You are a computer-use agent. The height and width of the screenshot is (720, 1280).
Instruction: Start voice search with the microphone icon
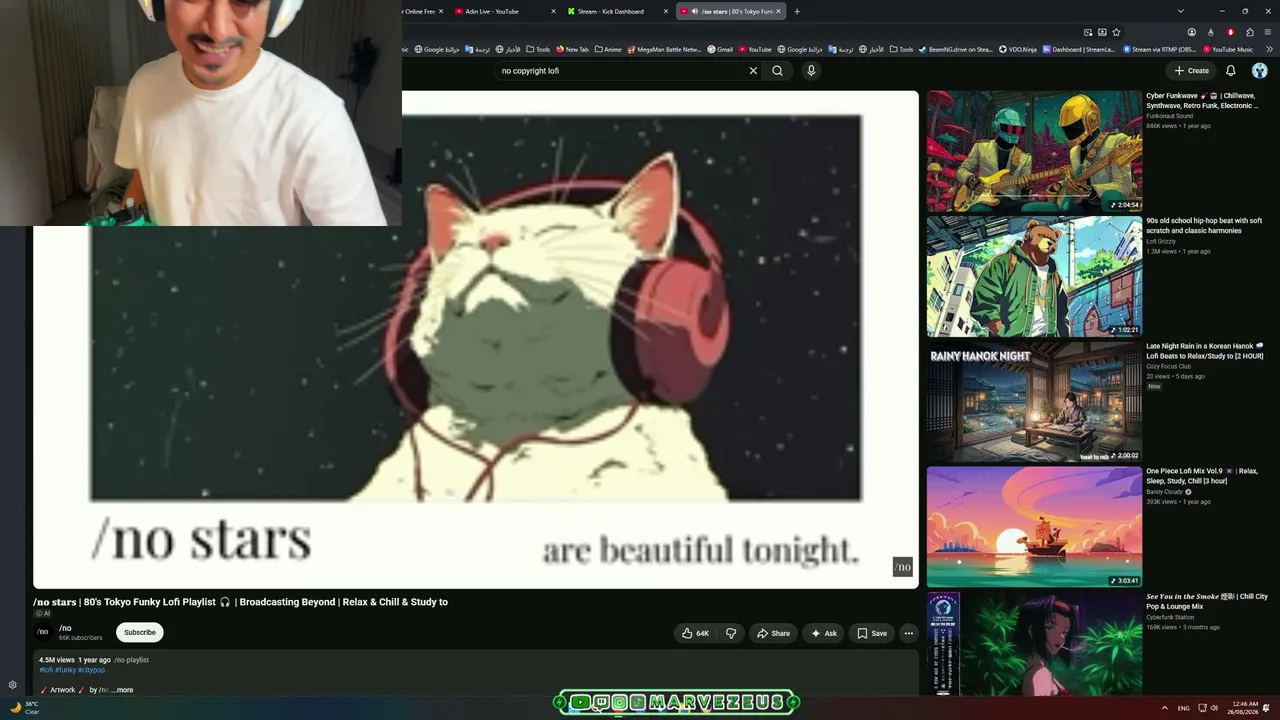(x=811, y=71)
